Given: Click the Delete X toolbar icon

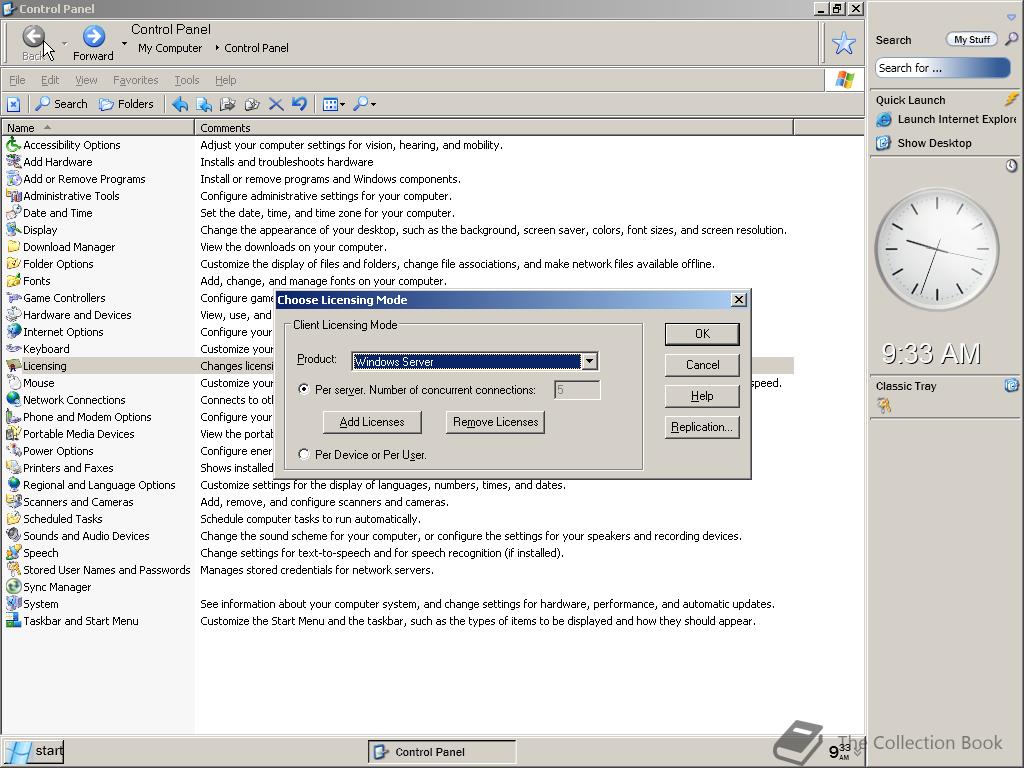Looking at the screenshot, I should click(276, 104).
